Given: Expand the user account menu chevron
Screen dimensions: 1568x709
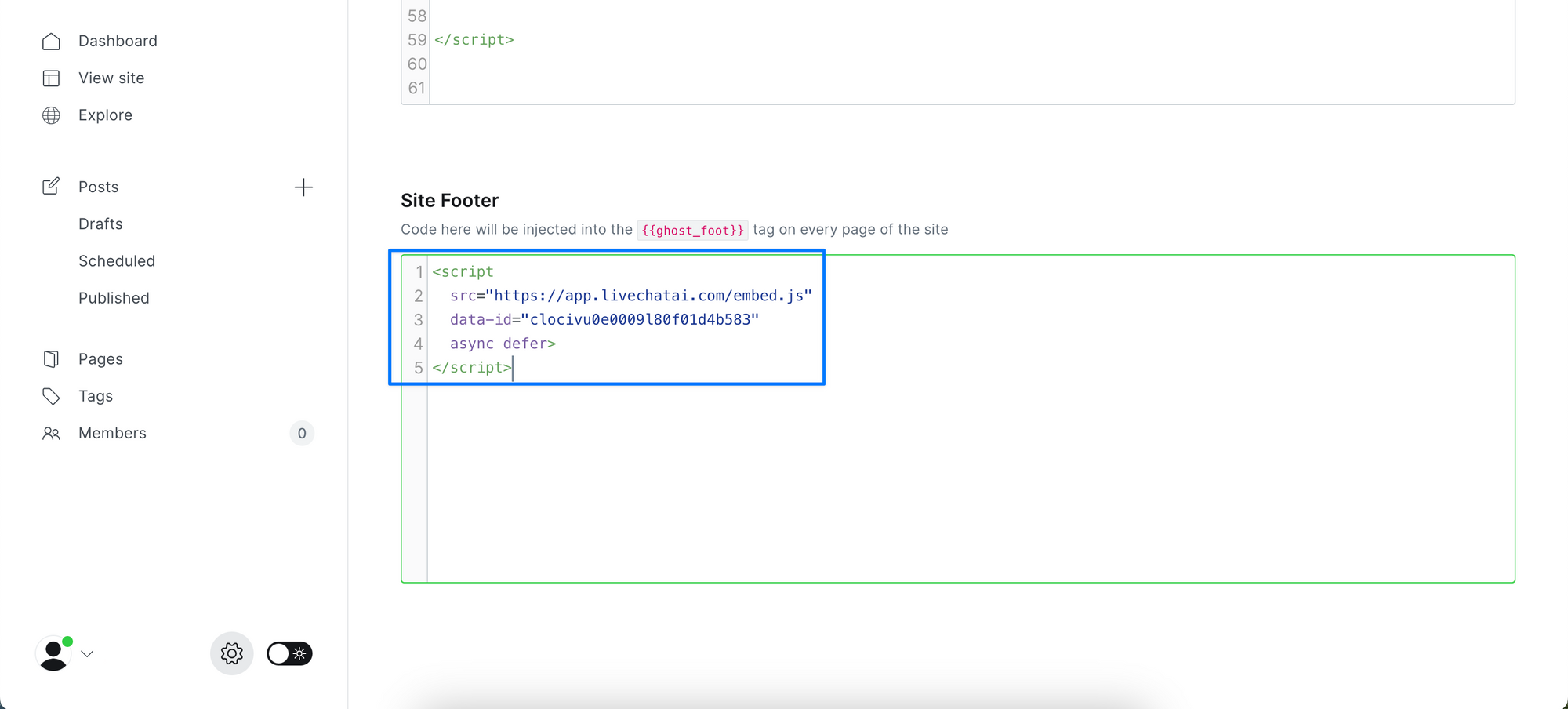Looking at the screenshot, I should 87,654.
